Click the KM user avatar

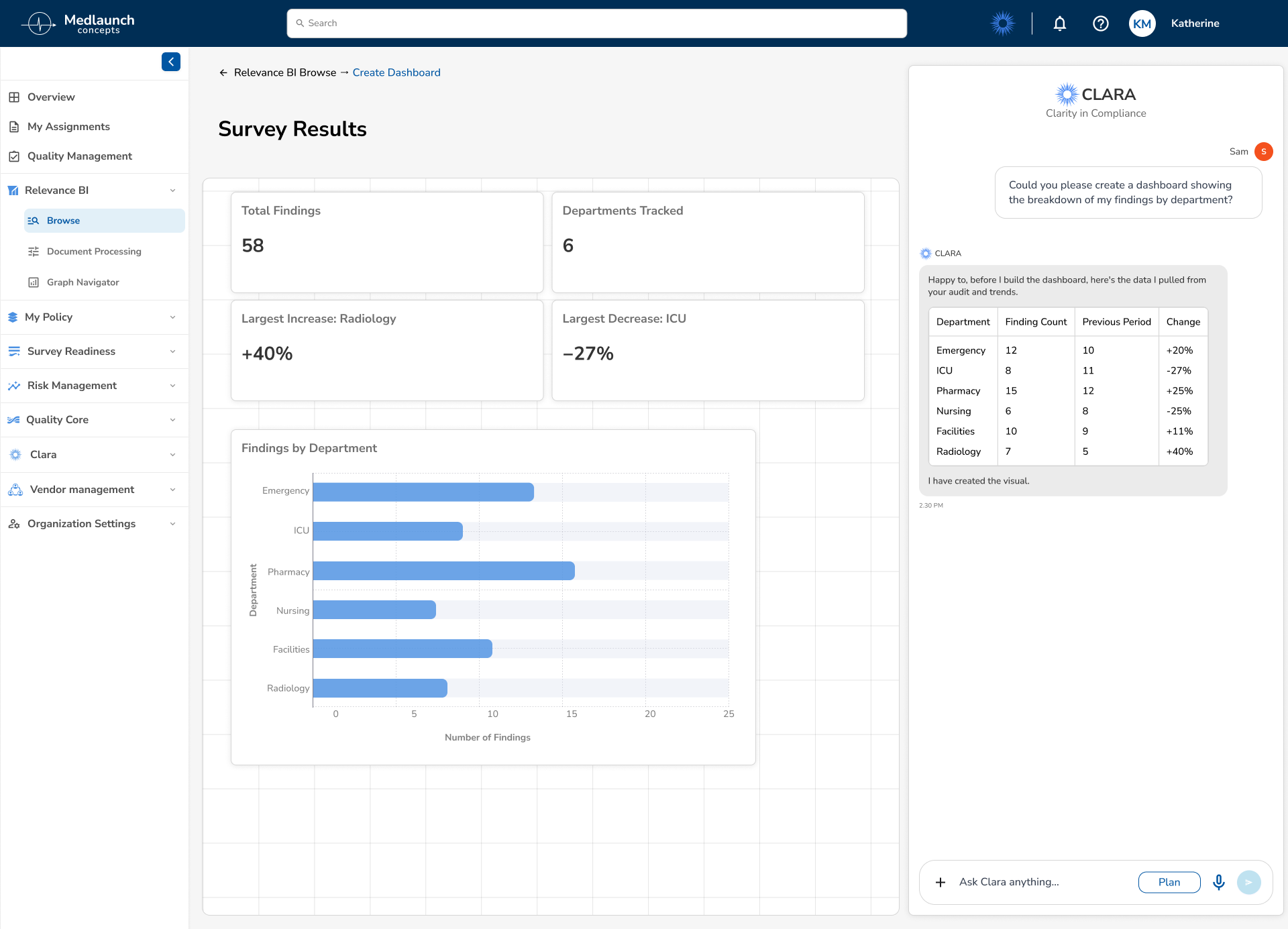[1142, 23]
